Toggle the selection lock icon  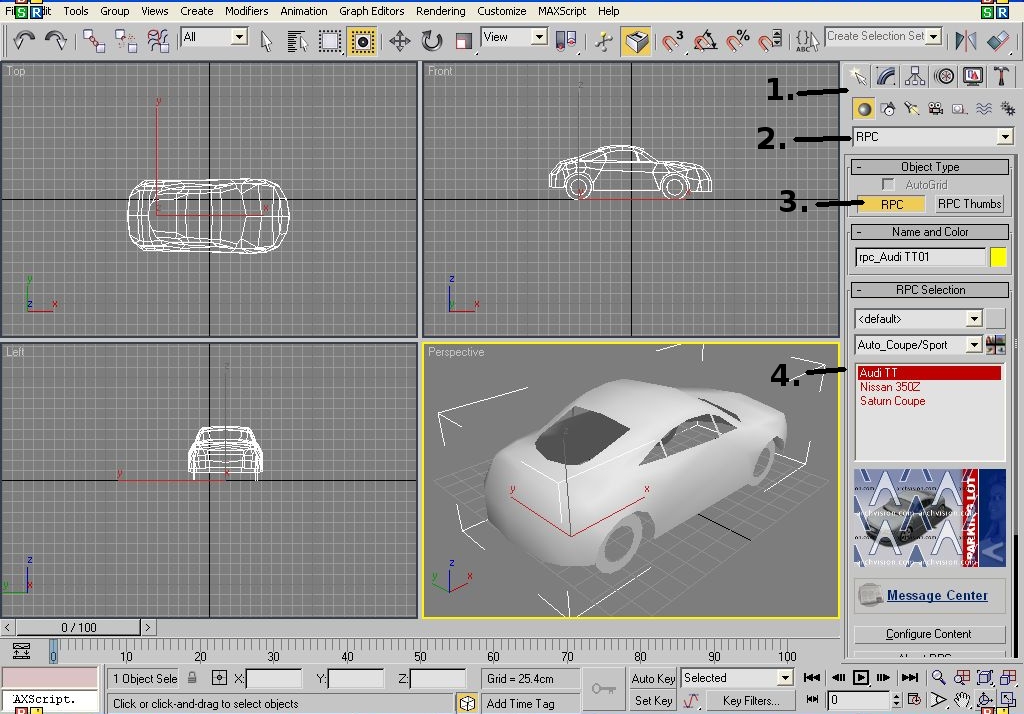tap(192, 678)
